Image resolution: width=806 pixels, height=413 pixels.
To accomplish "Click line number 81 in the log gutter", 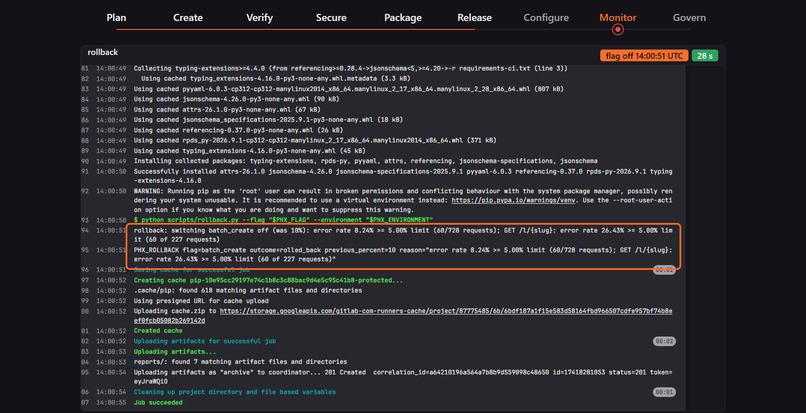I will [x=85, y=68].
